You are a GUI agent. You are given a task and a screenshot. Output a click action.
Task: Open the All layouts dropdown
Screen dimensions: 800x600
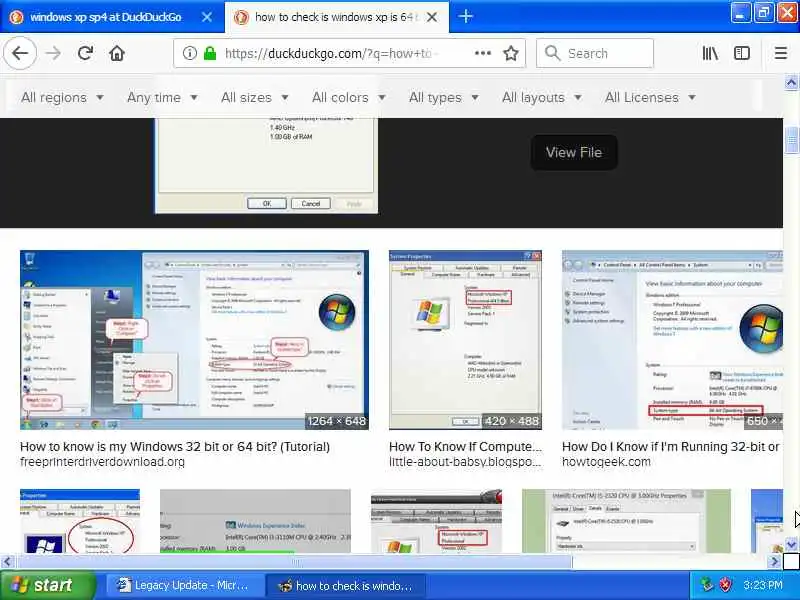[541, 97]
